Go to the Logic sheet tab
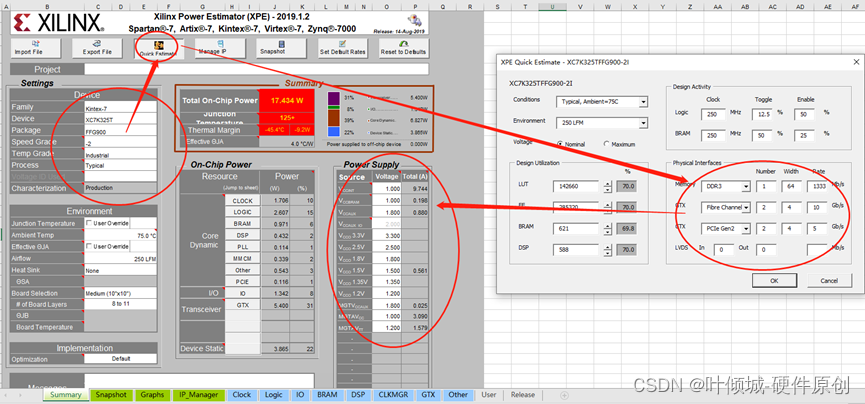 coord(274,395)
